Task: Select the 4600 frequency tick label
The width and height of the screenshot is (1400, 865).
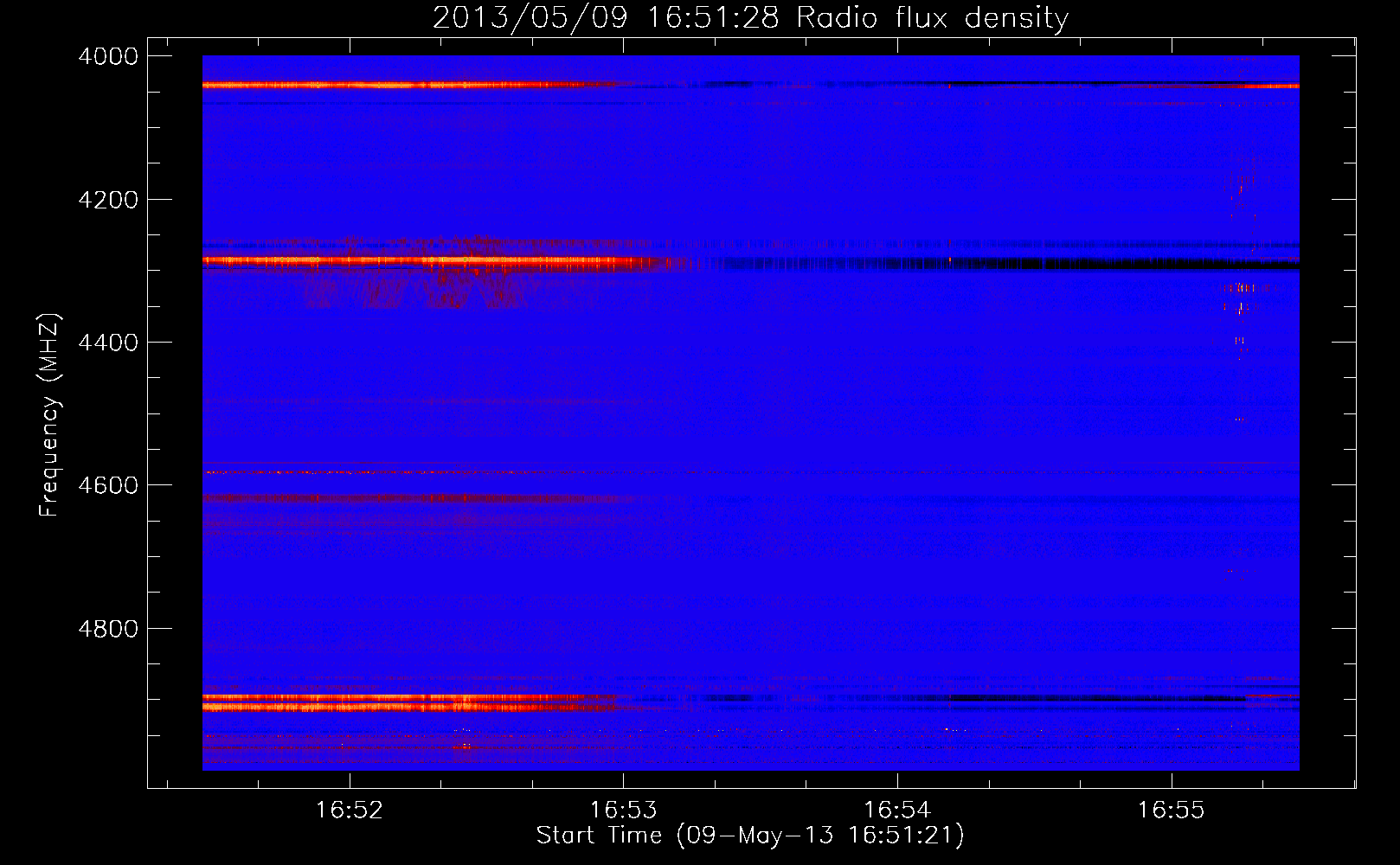Action: [x=108, y=485]
